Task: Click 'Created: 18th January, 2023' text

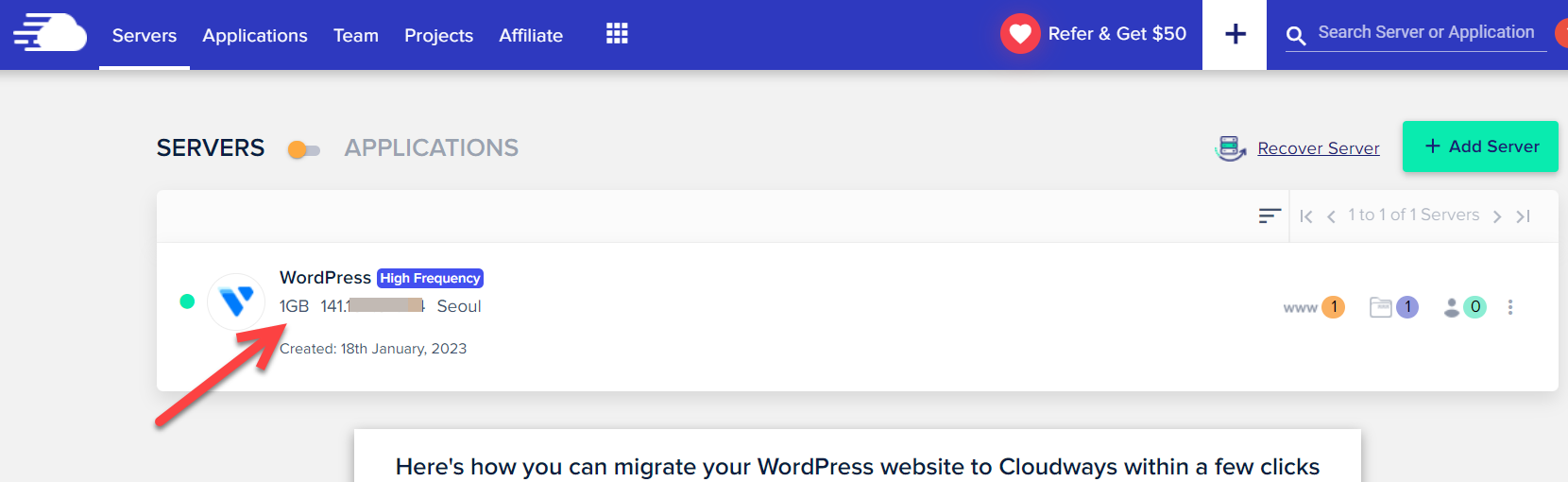Action: tap(373, 349)
